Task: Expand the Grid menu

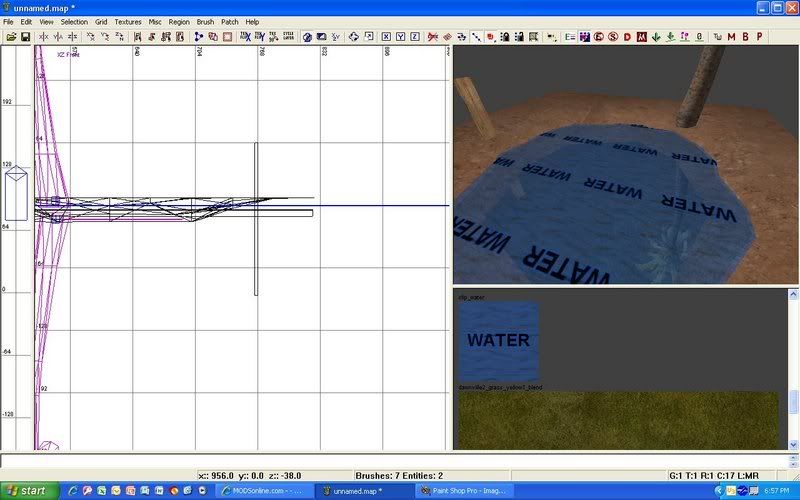Action: [x=101, y=21]
